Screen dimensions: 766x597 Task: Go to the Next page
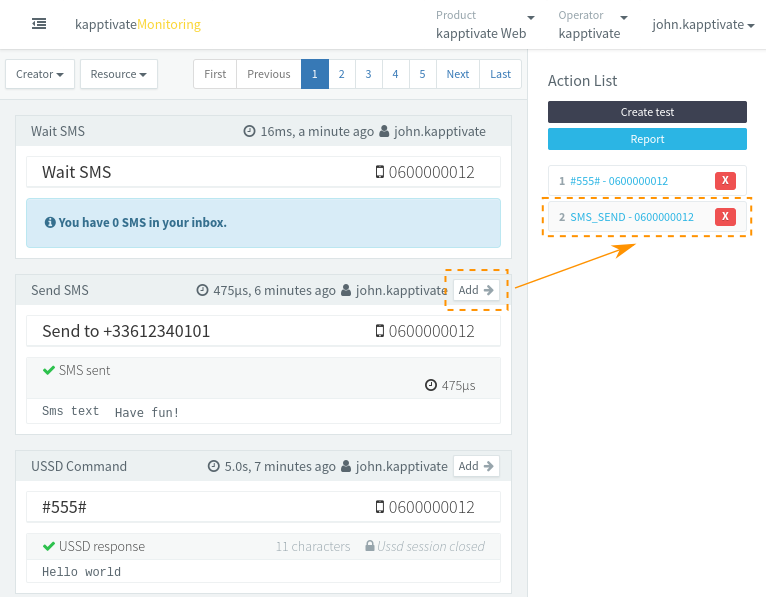pyautogui.click(x=458, y=74)
